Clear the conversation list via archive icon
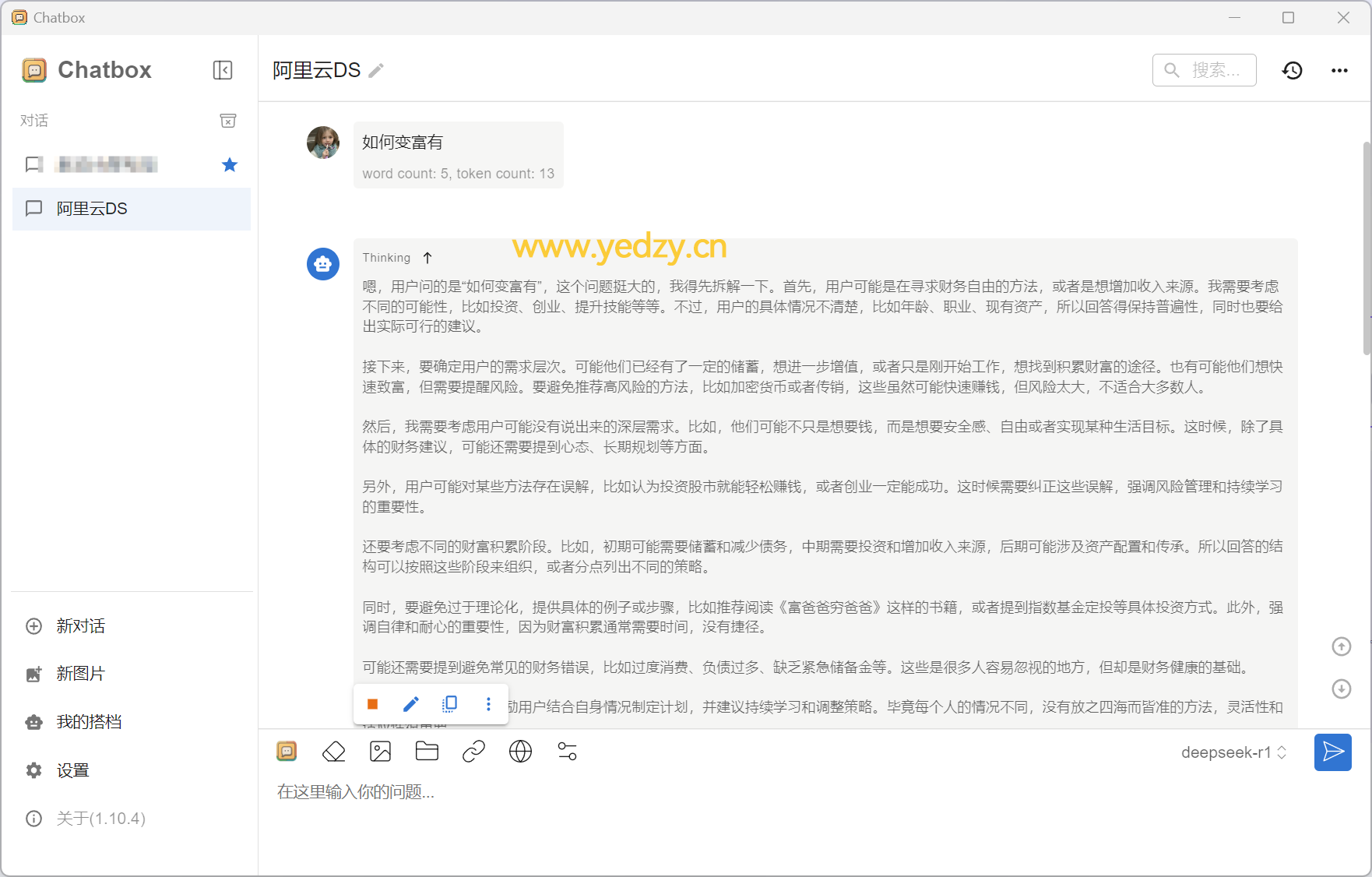Image resolution: width=1372 pixels, height=877 pixels. (228, 121)
